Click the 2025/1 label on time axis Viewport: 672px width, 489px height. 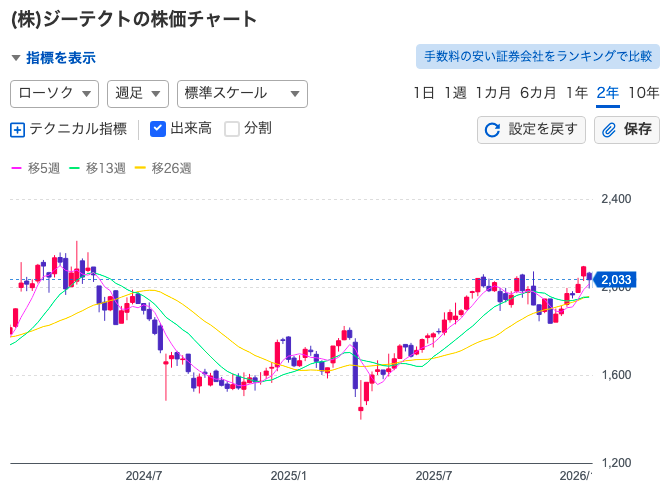click(290, 475)
